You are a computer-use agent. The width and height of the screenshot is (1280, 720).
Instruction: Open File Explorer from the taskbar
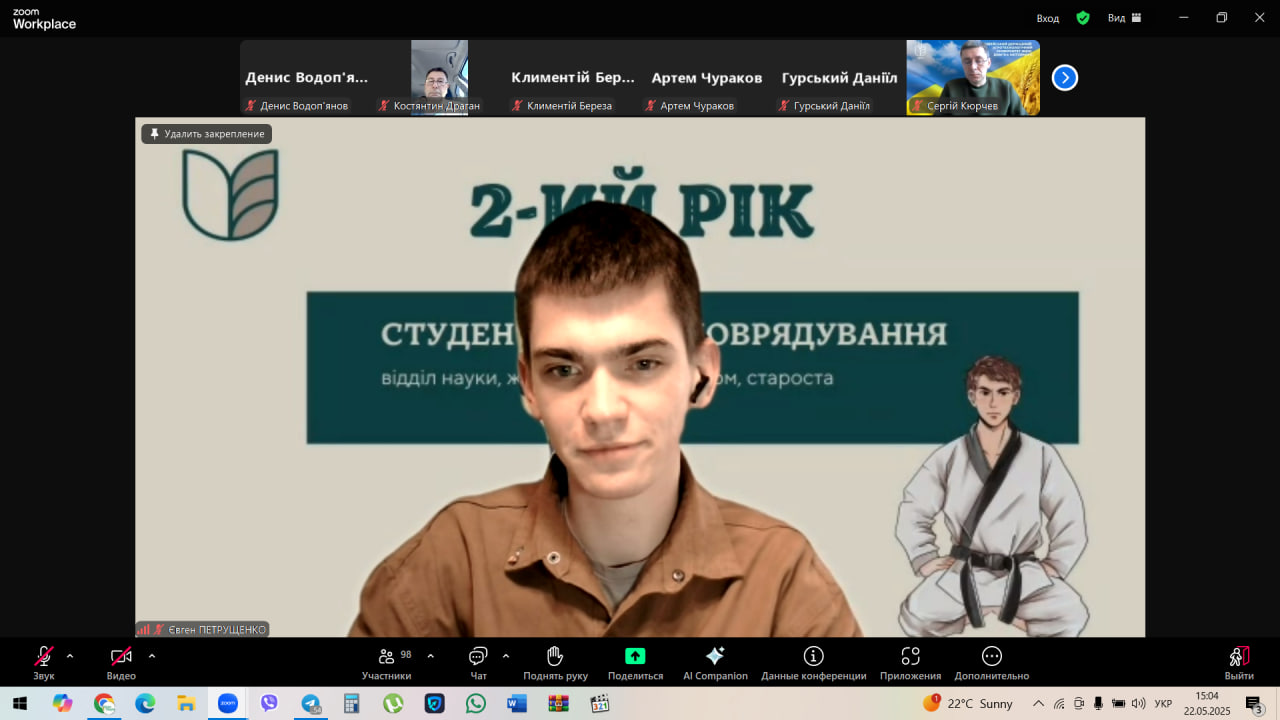pyautogui.click(x=186, y=703)
